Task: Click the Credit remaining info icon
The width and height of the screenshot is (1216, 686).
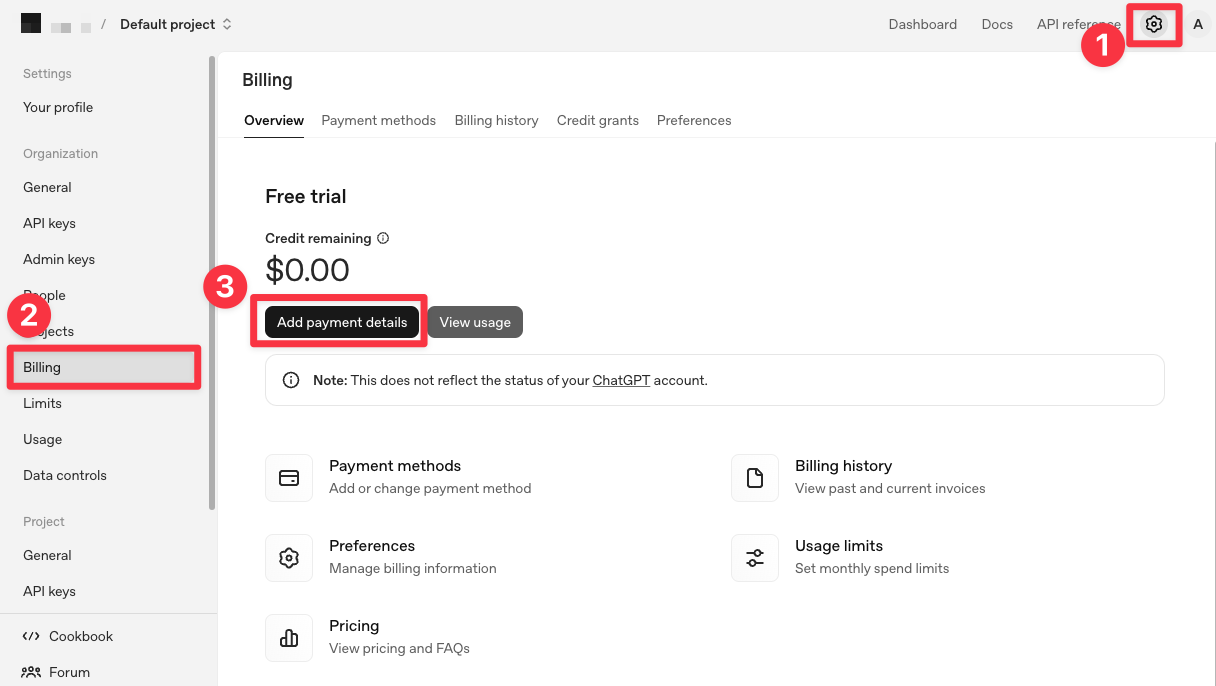Action: 383,239
